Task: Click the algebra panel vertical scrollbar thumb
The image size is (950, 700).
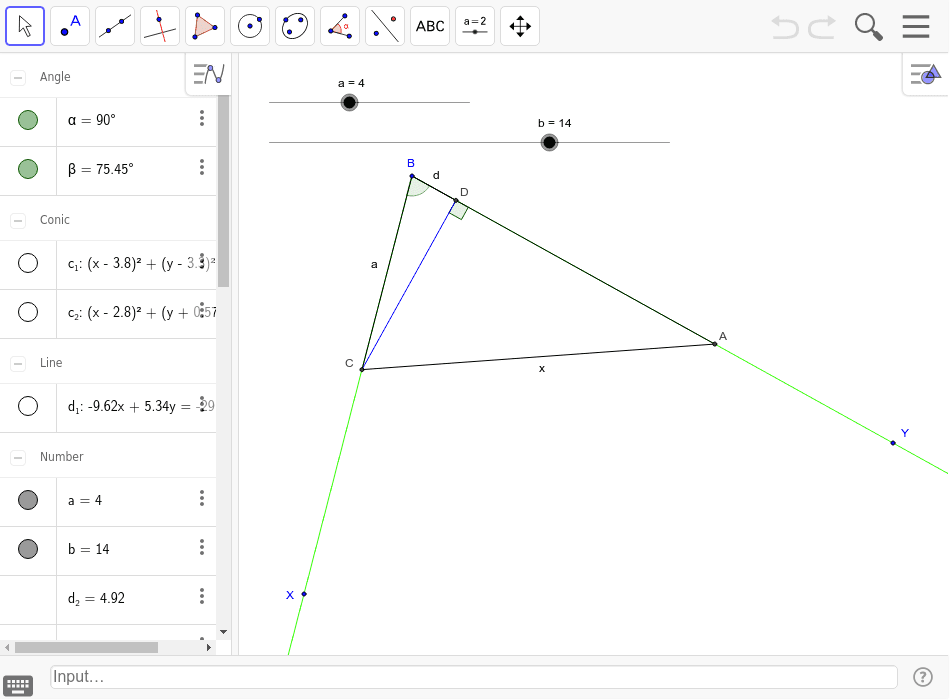Action: 224,191
